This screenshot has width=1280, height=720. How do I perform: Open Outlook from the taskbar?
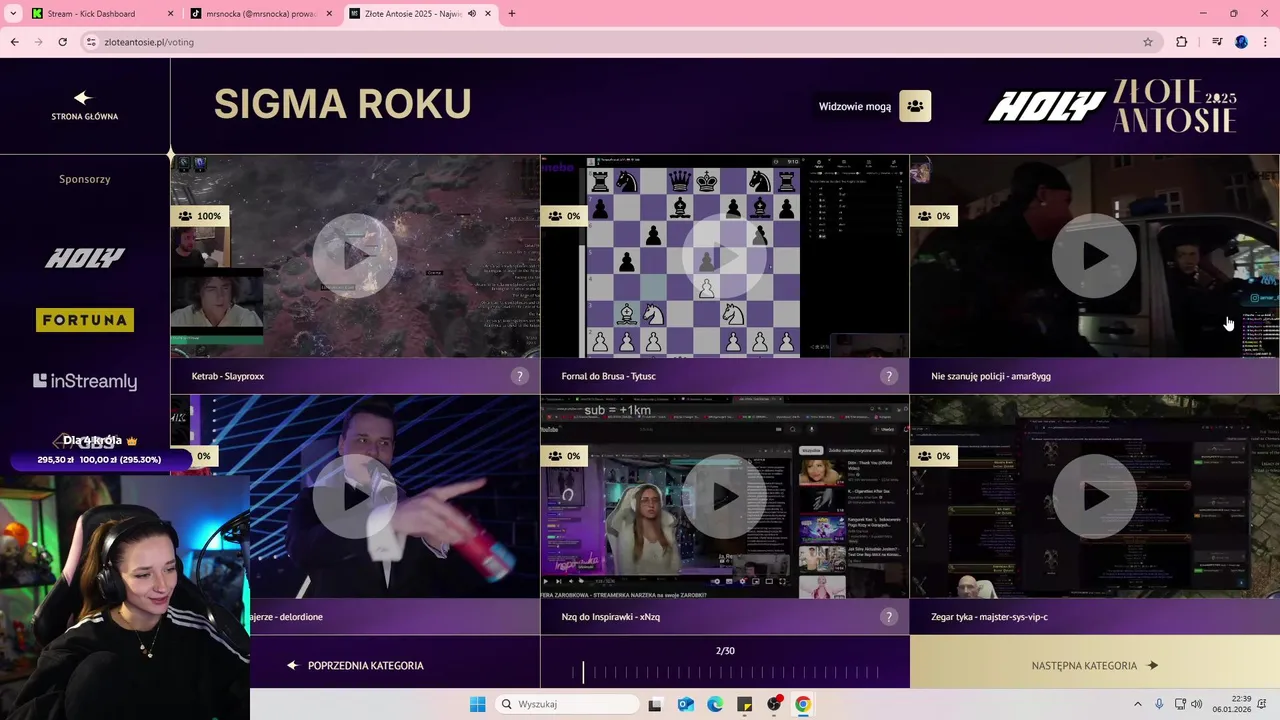click(x=685, y=704)
